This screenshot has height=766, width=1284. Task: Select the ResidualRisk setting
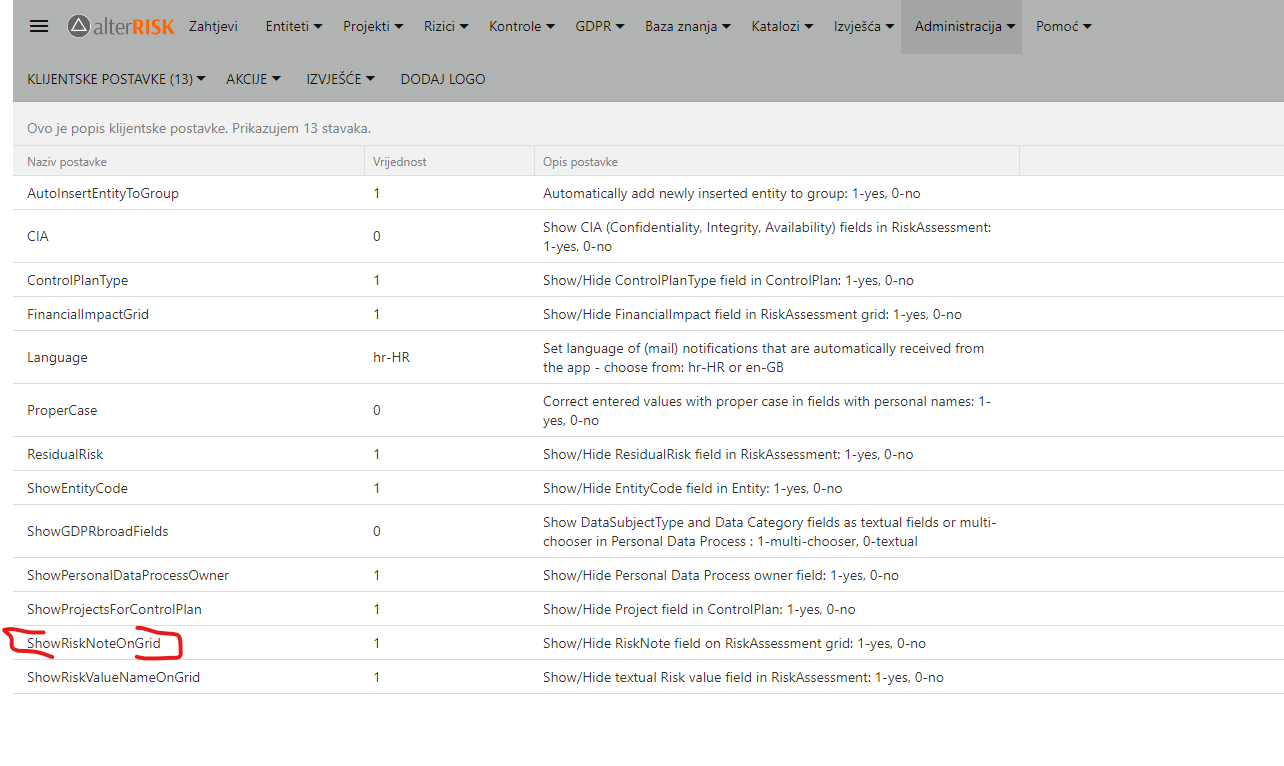(65, 454)
